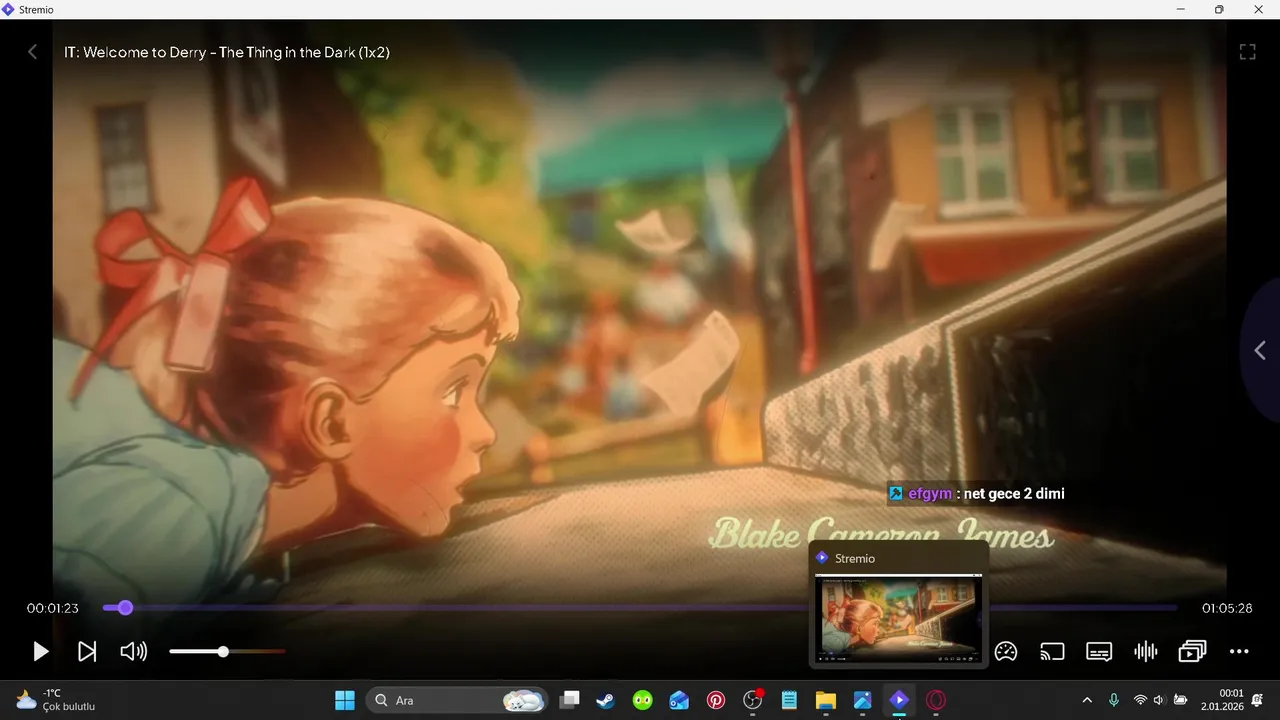Open playback speed gauge menu

pyautogui.click(x=1006, y=652)
